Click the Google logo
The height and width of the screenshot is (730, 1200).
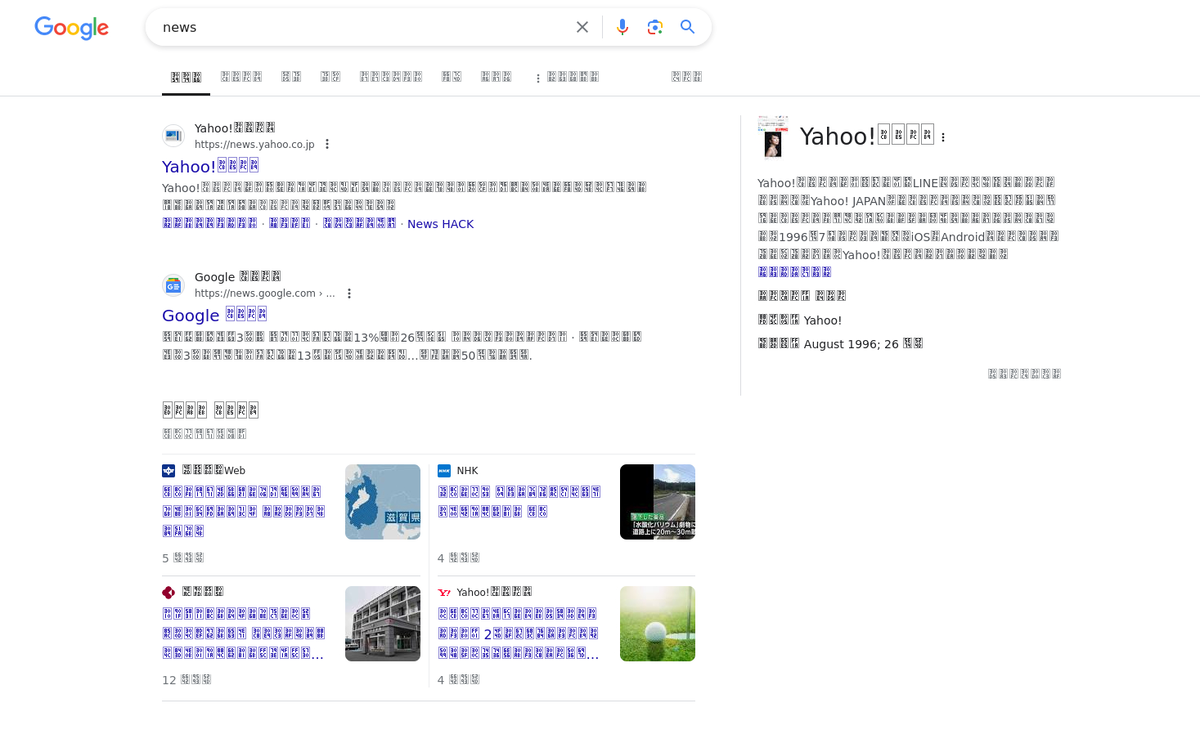[x=72, y=28]
